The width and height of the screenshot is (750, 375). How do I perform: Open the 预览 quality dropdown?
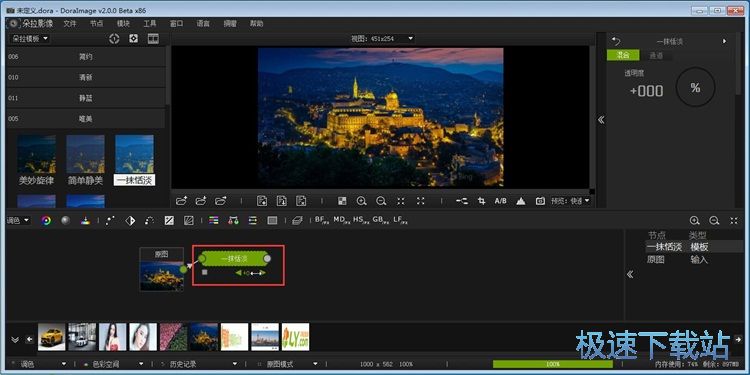pos(571,201)
